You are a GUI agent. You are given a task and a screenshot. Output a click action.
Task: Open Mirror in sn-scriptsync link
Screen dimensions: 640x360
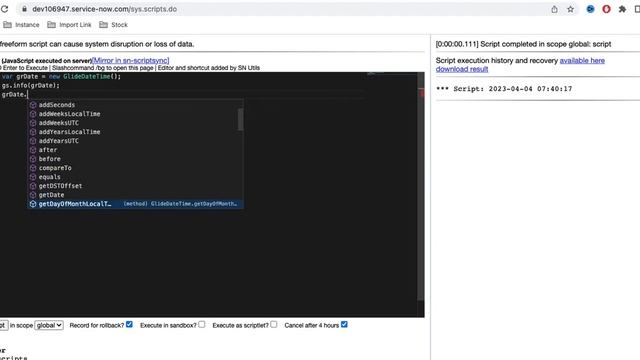pos(130,60)
